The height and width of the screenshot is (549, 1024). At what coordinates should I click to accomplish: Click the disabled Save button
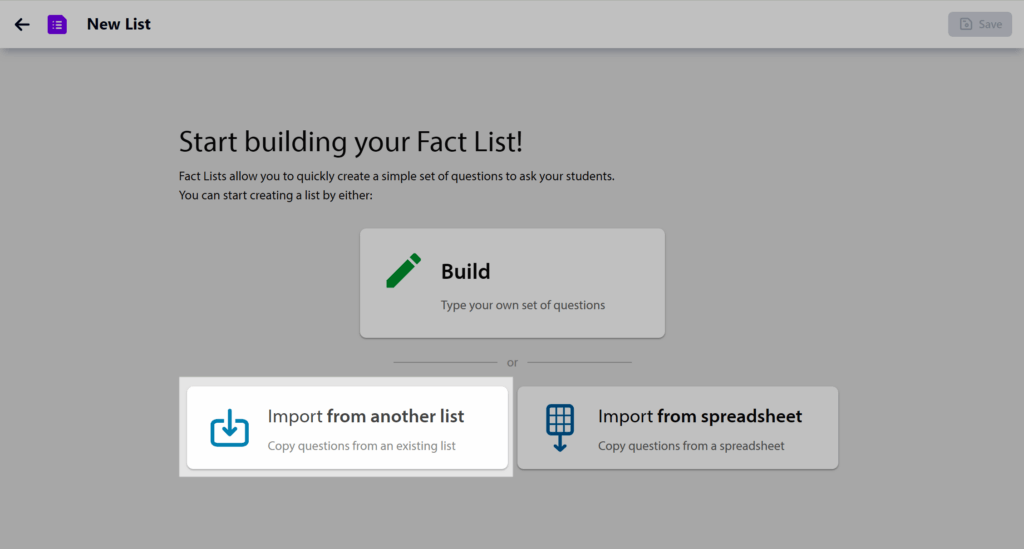point(980,24)
